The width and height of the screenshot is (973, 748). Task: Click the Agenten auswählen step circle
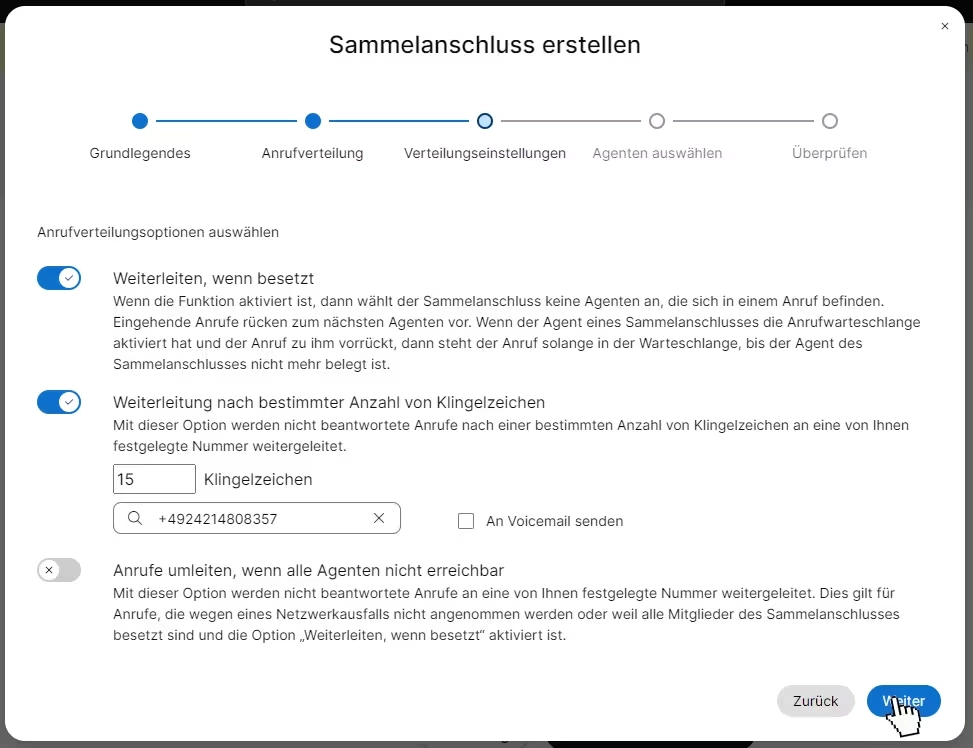click(657, 121)
